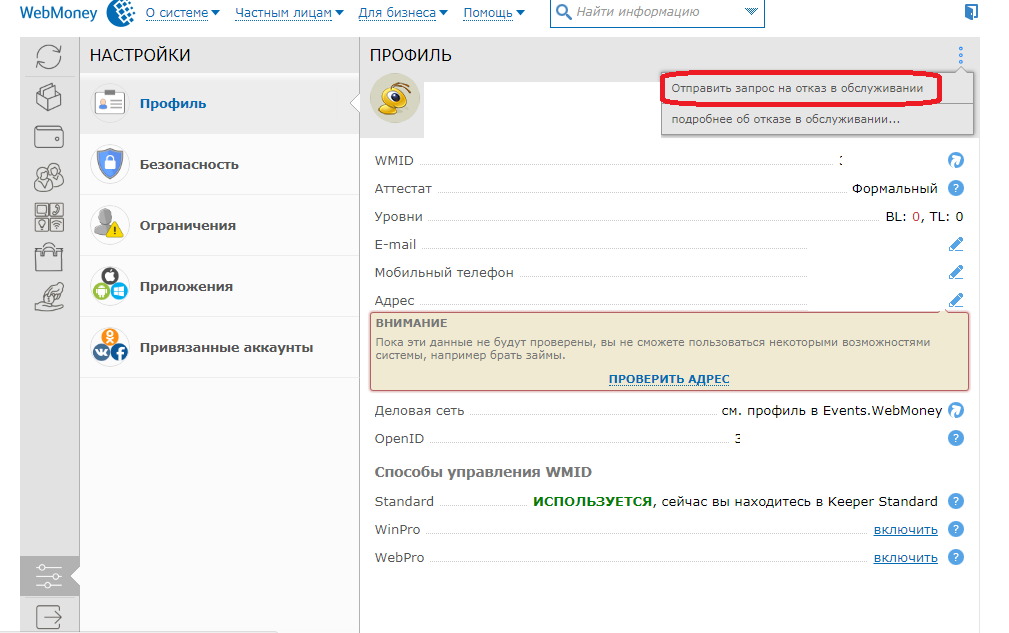Screen dimensions: 1009x633
Task: Select Безопасность in settings list
Action: [219, 165]
